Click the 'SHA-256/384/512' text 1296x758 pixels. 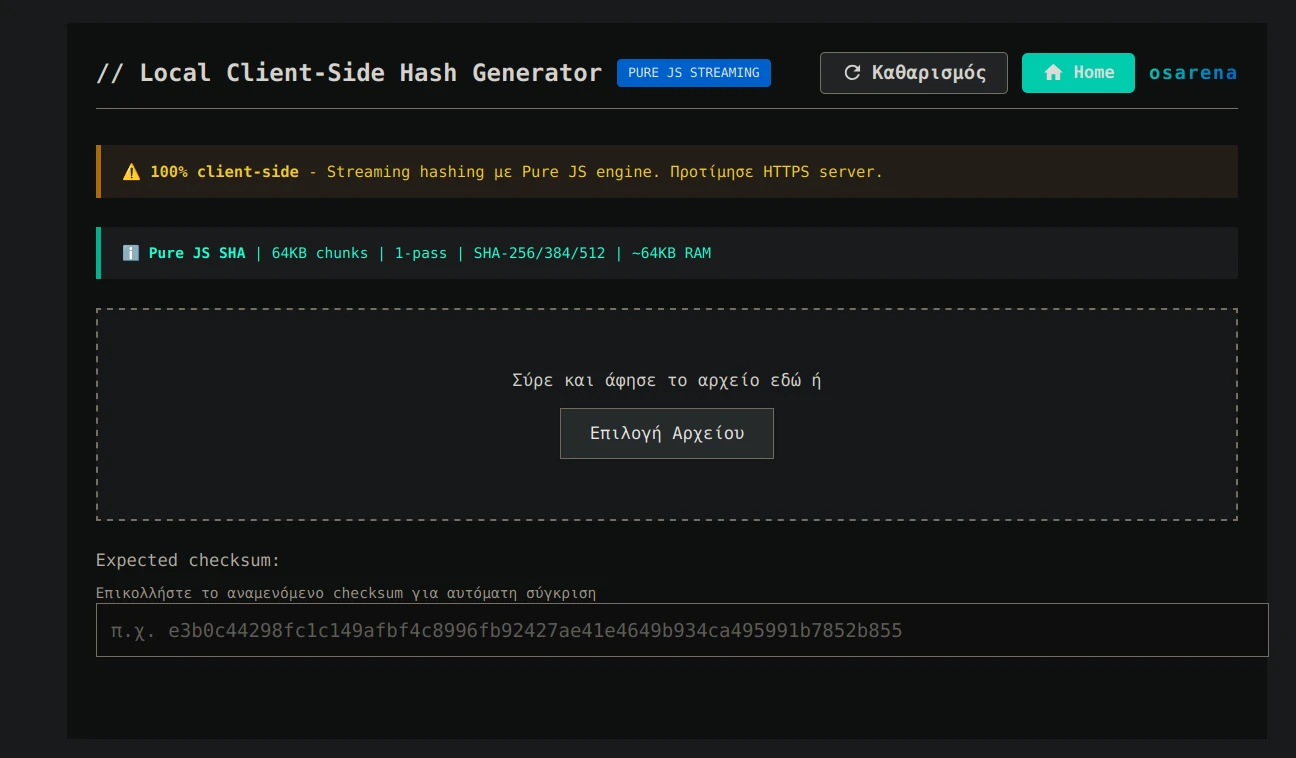pos(540,253)
